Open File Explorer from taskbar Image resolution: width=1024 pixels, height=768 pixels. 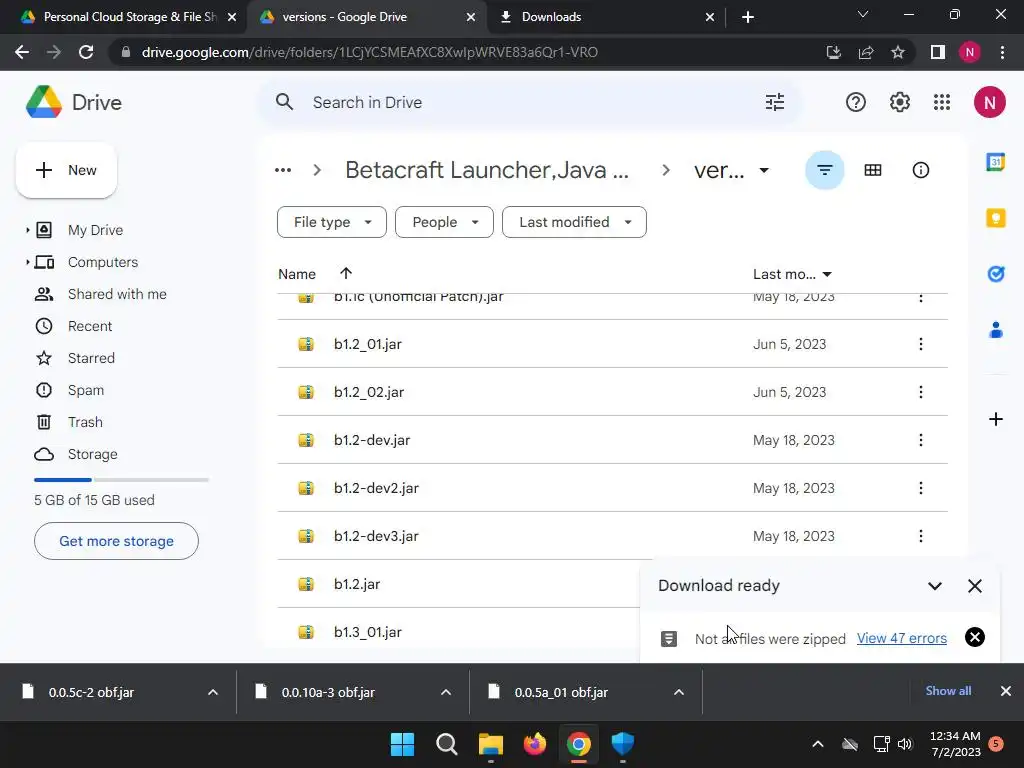(x=490, y=744)
